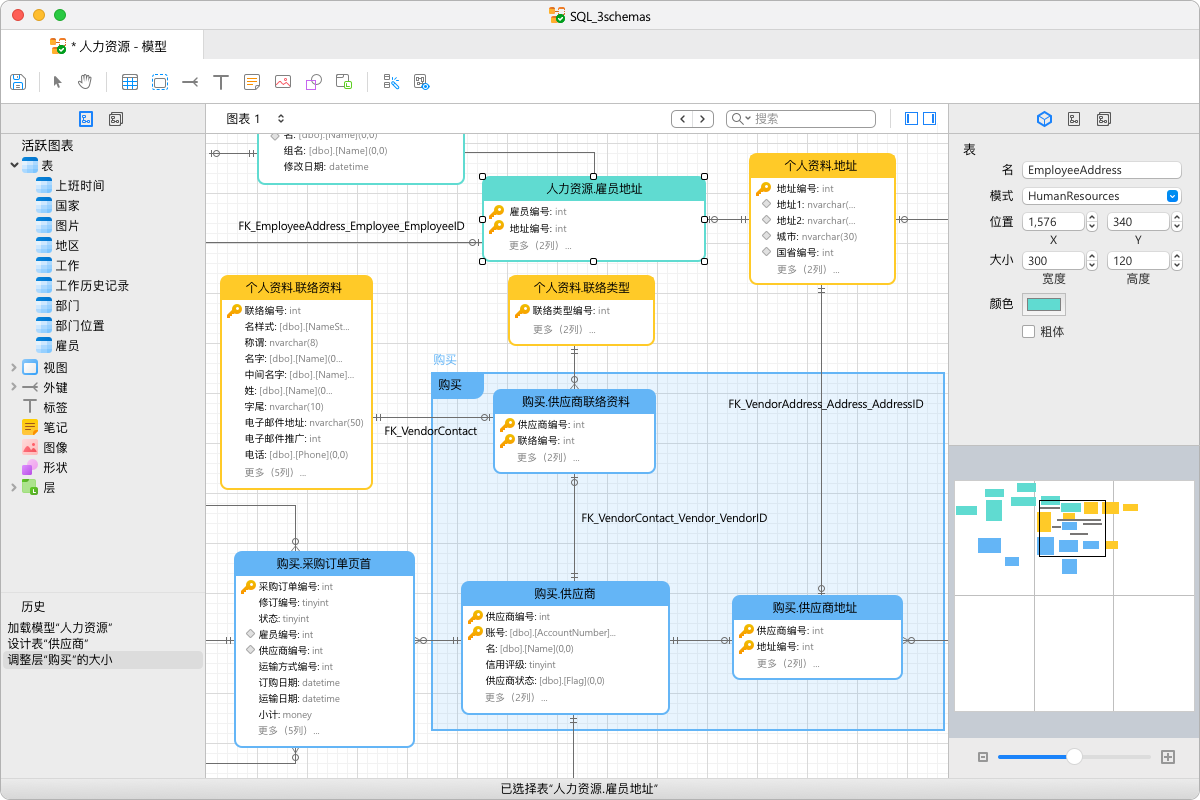Open the object properties cube tab
This screenshot has height=800, width=1200.
(1044, 119)
